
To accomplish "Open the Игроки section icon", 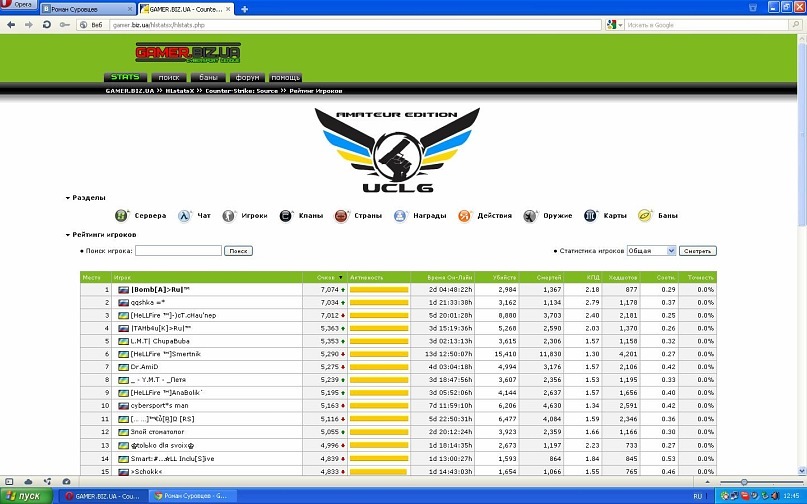I will pyautogui.click(x=229, y=216).
